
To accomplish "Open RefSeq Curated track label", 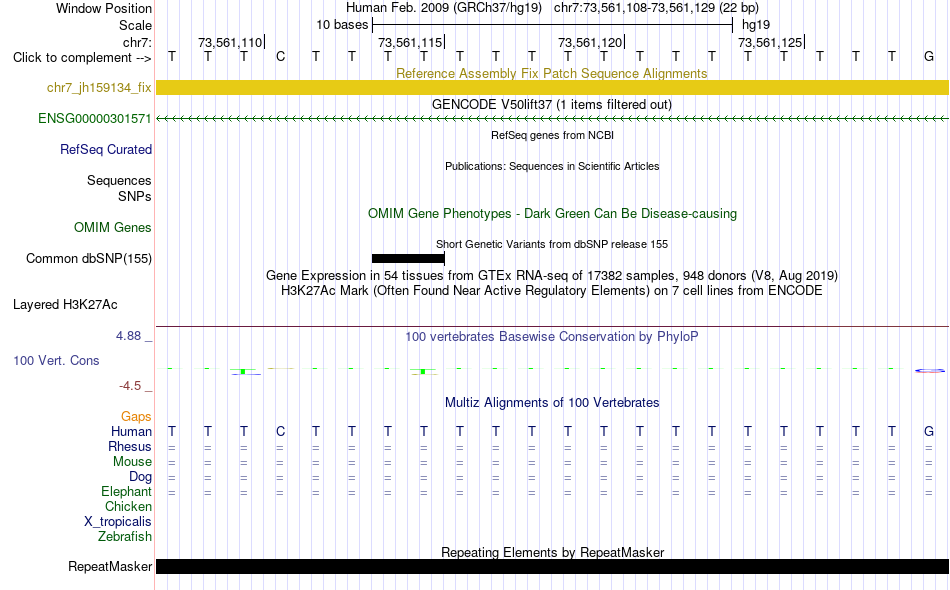I will tap(106, 149).
